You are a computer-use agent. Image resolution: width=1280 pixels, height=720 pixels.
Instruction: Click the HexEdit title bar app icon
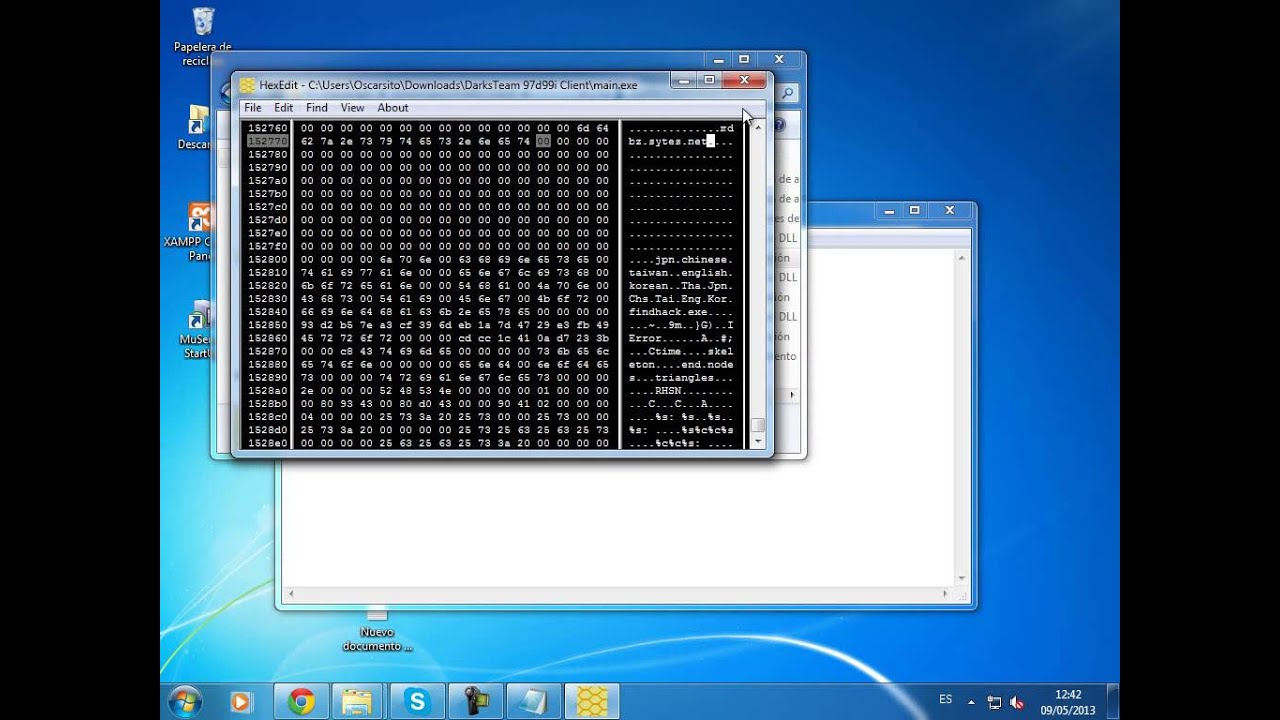point(247,85)
